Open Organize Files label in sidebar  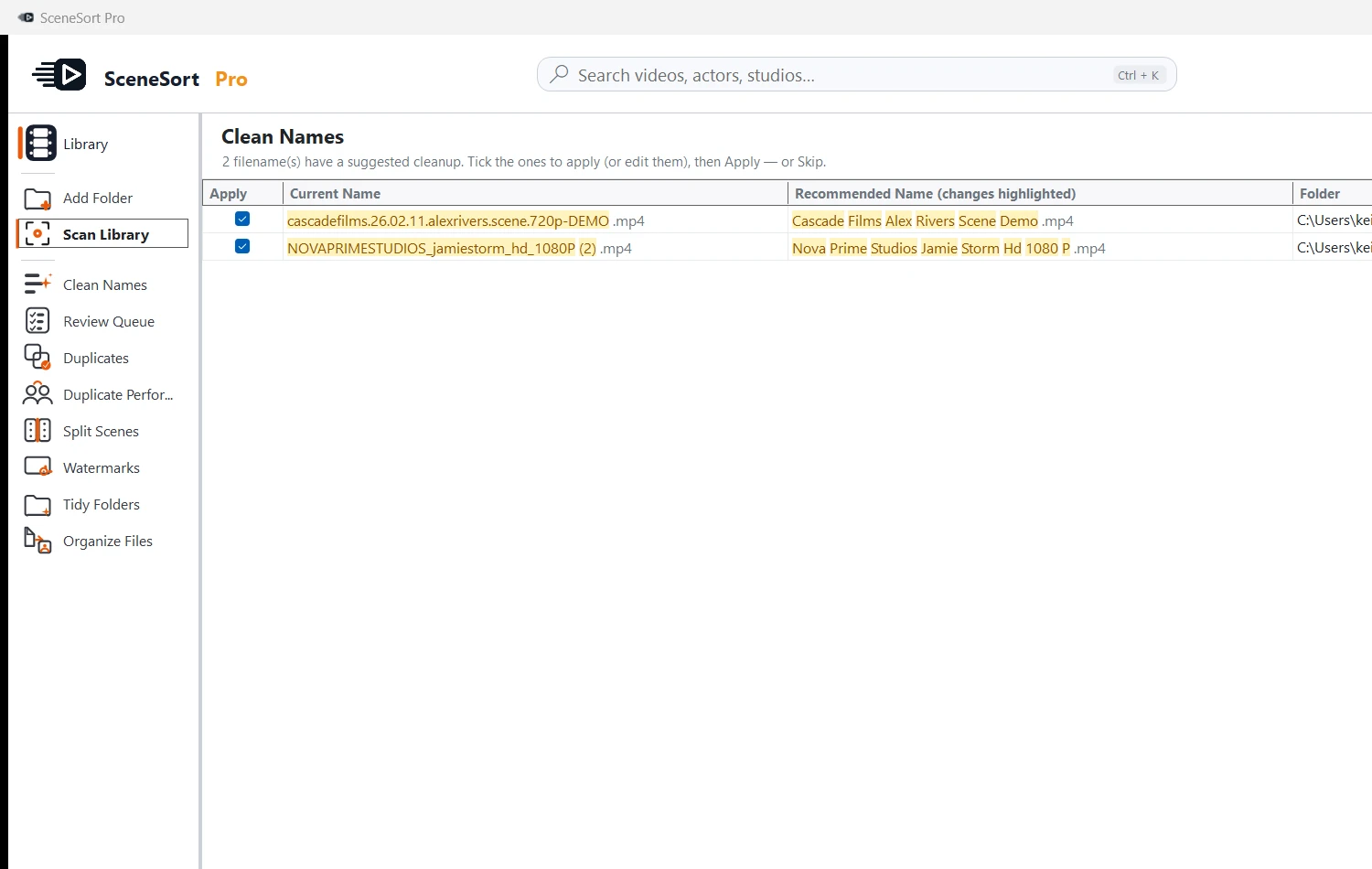click(x=108, y=542)
